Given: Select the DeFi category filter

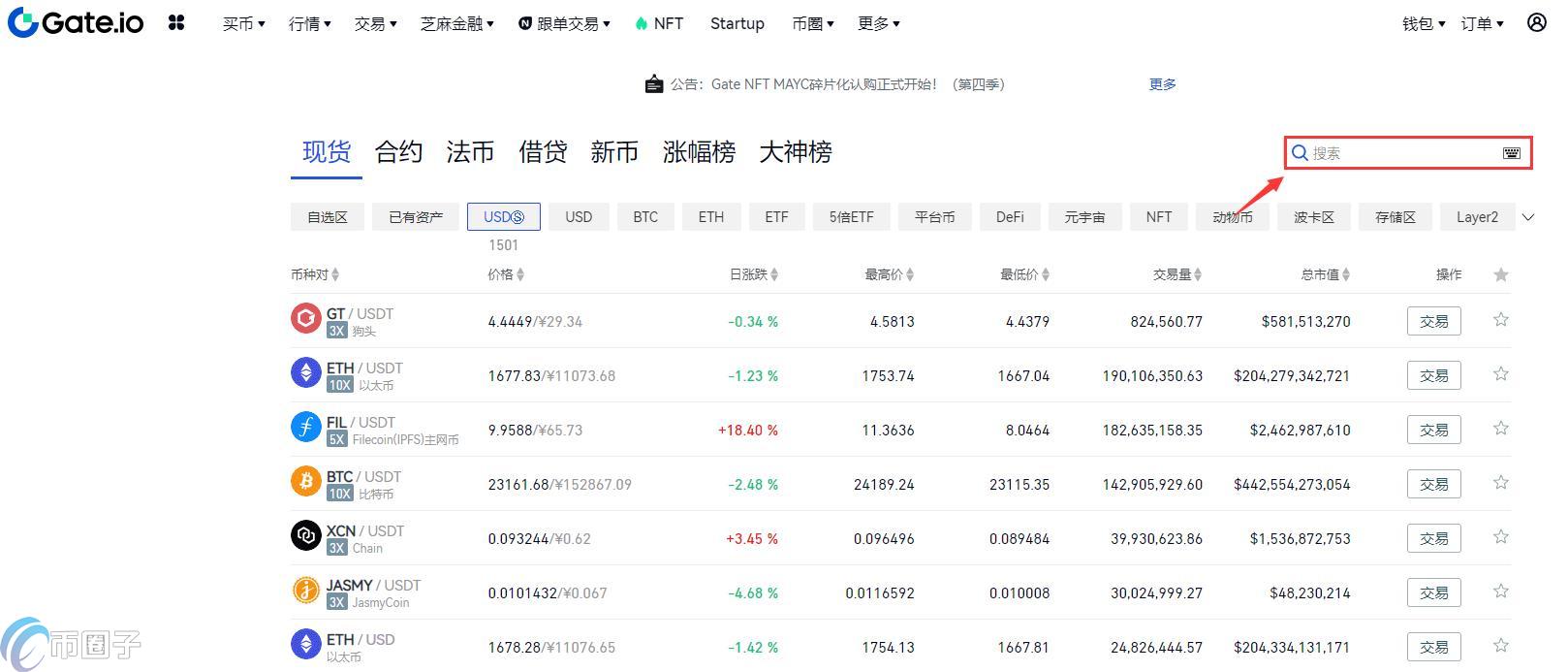Looking at the screenshot, I should click(x=1009, y=217).
